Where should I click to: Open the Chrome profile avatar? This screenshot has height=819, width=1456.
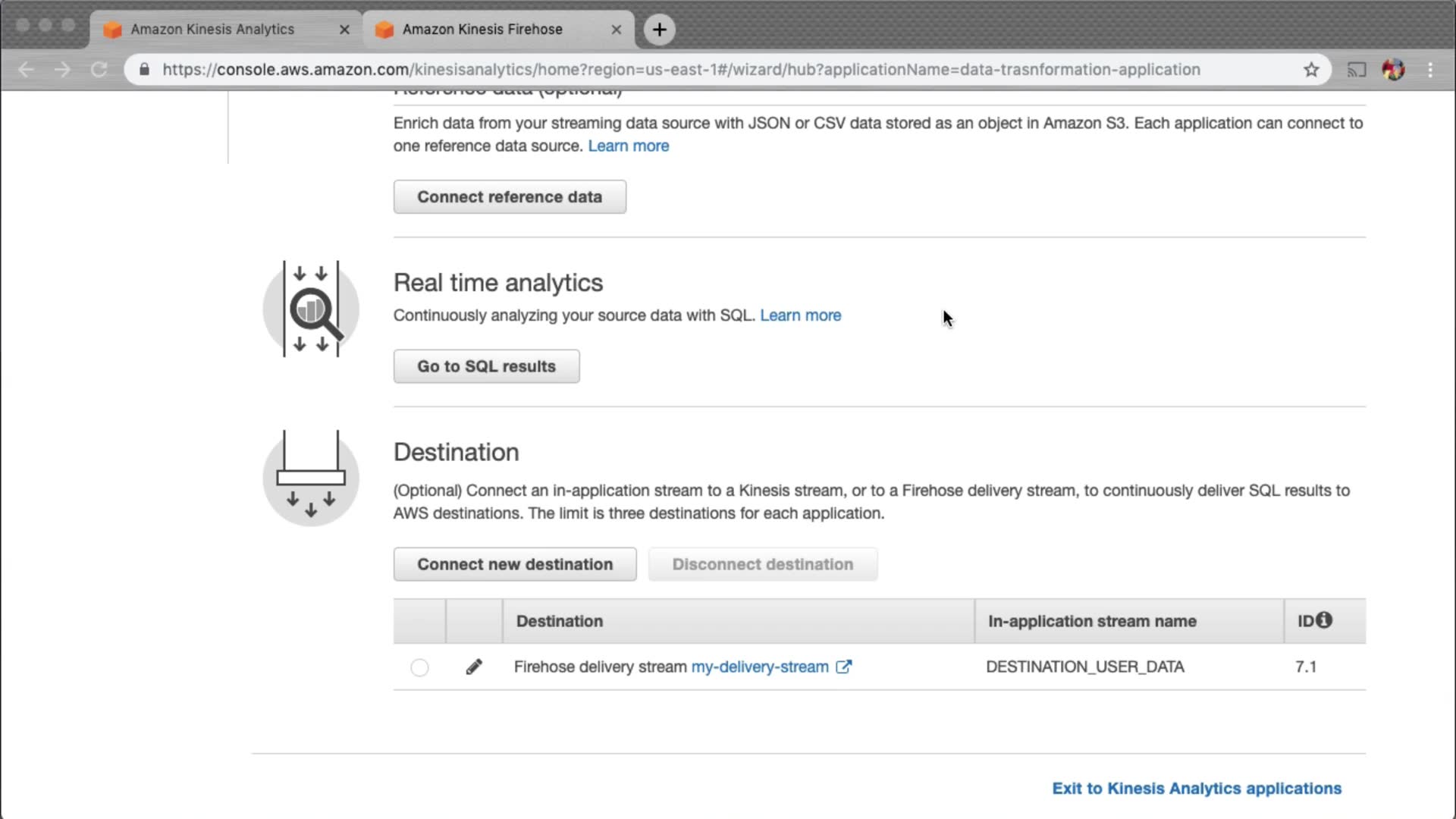click(1393, 70)
